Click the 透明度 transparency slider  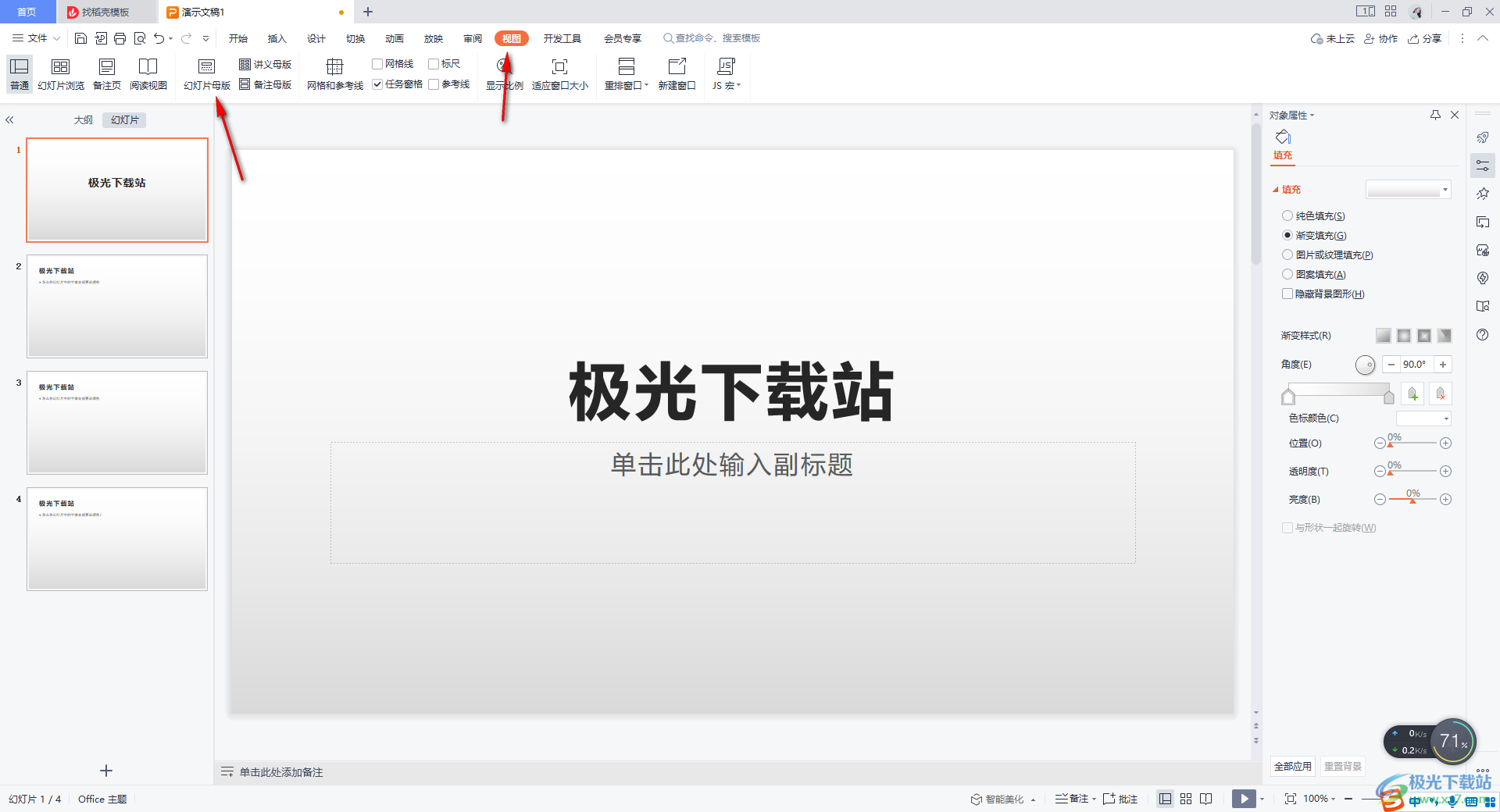1412,472
